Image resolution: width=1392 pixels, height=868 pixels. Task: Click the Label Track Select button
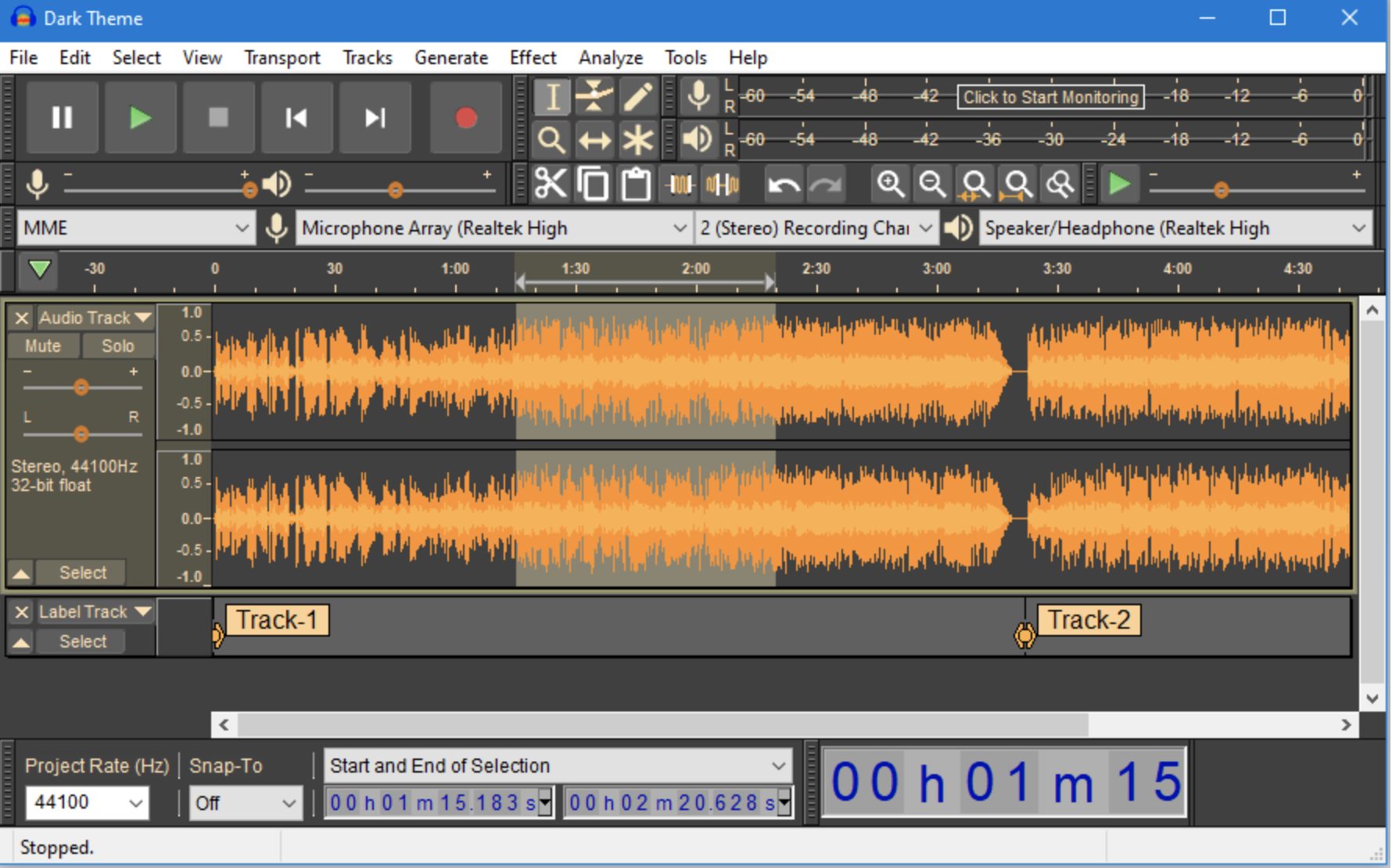click(82, 641)
